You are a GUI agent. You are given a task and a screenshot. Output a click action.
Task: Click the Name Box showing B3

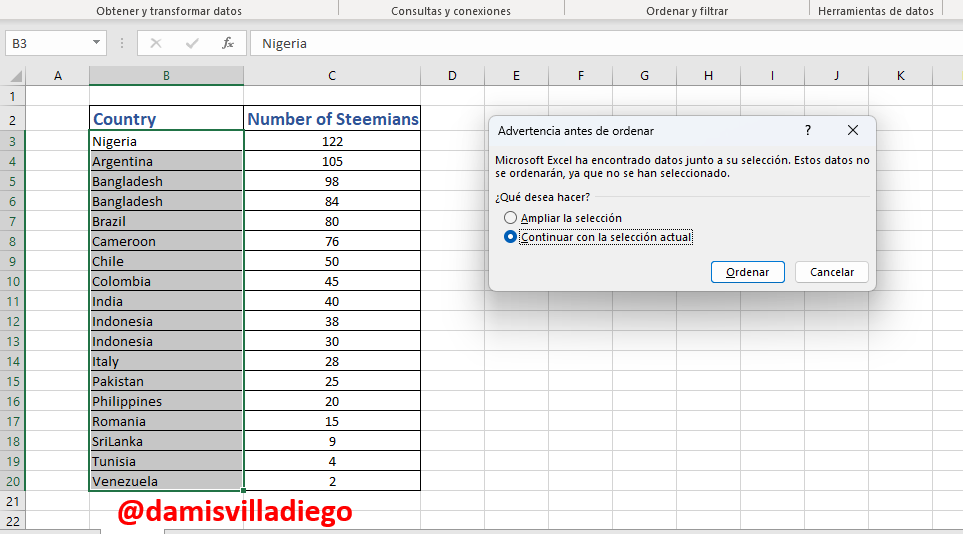coord(48,44)
